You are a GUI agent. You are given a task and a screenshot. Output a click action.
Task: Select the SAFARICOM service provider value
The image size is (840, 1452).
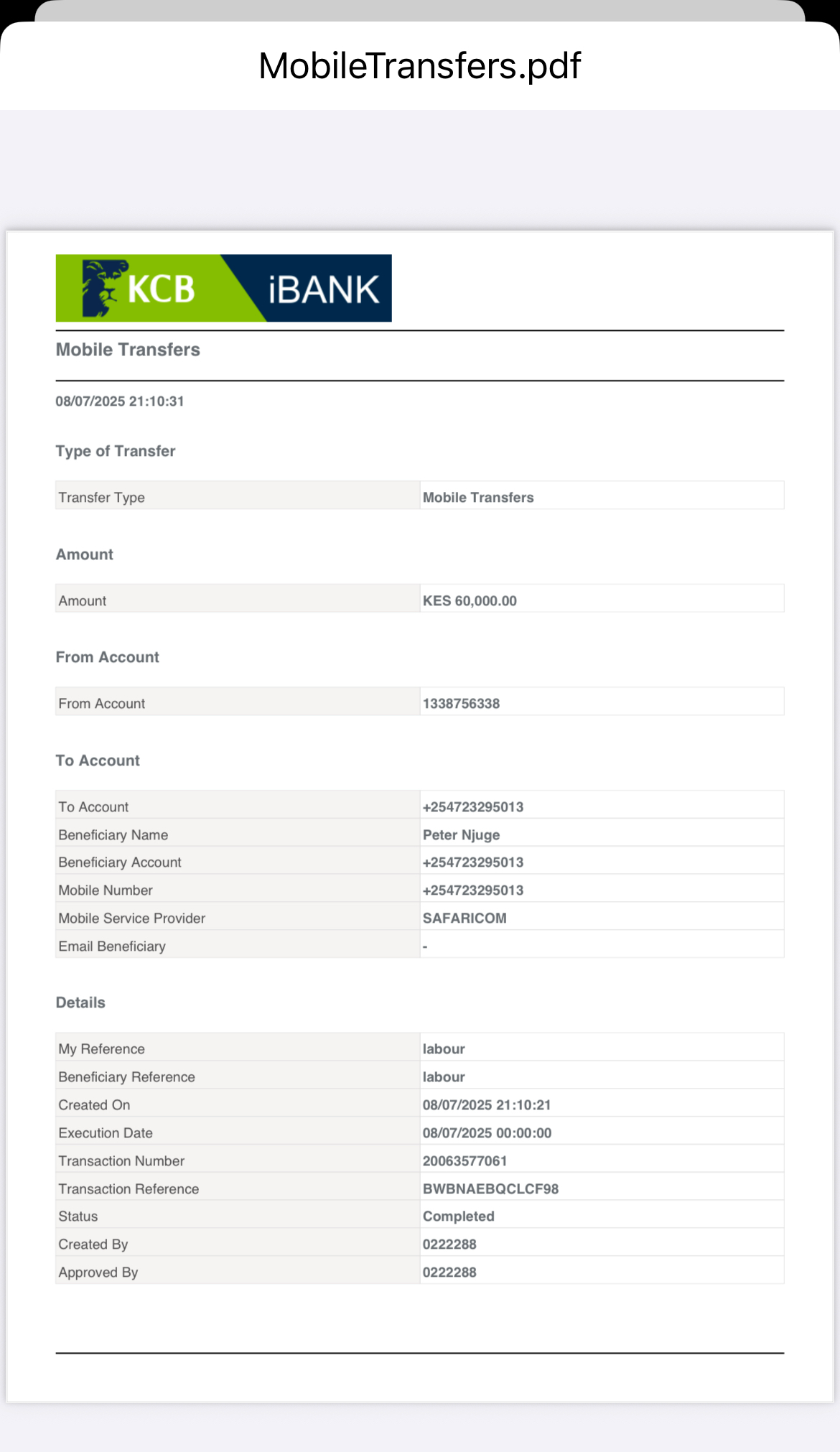465,918
